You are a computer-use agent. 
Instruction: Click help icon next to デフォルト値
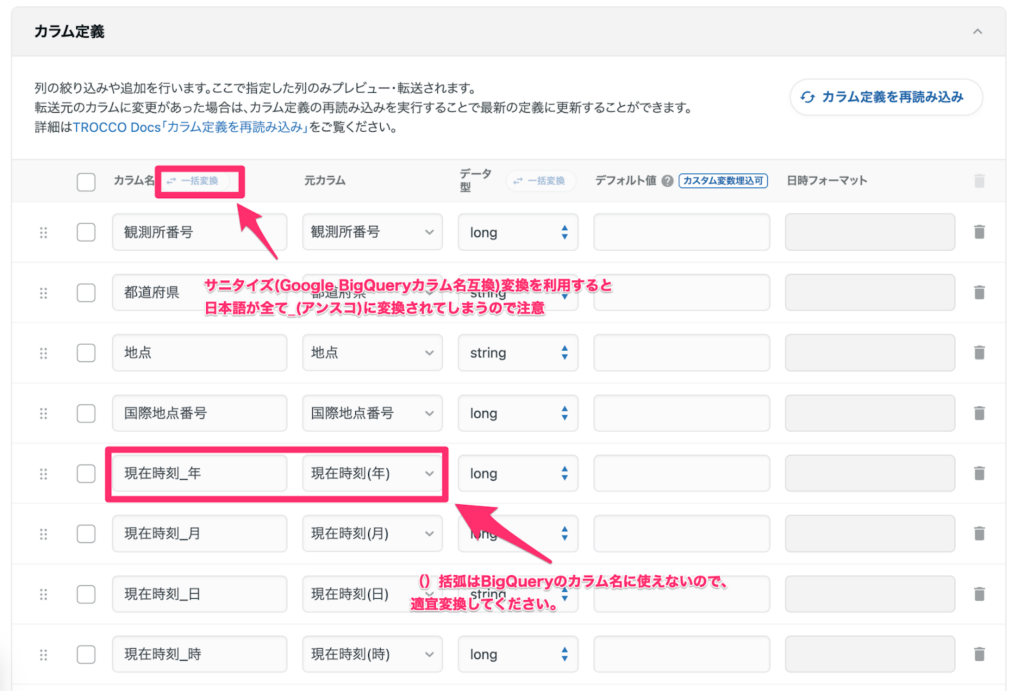click(667, 181)
